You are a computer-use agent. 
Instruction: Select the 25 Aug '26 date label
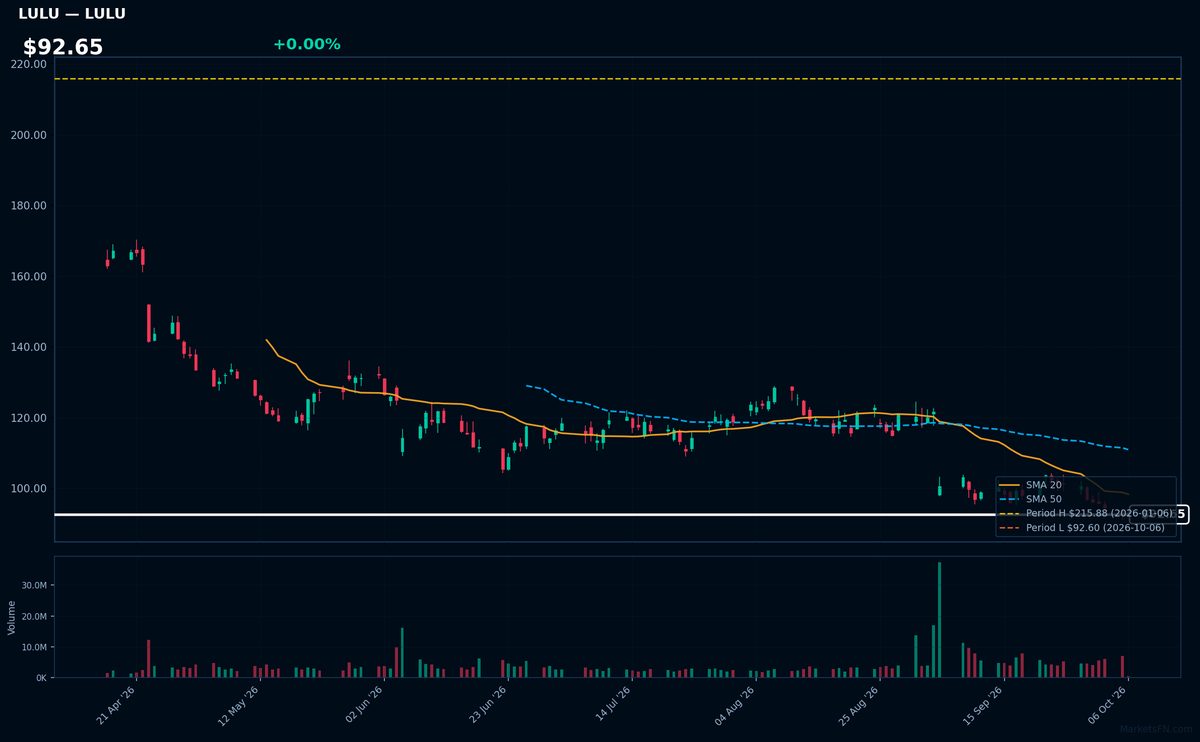[859, 705]
